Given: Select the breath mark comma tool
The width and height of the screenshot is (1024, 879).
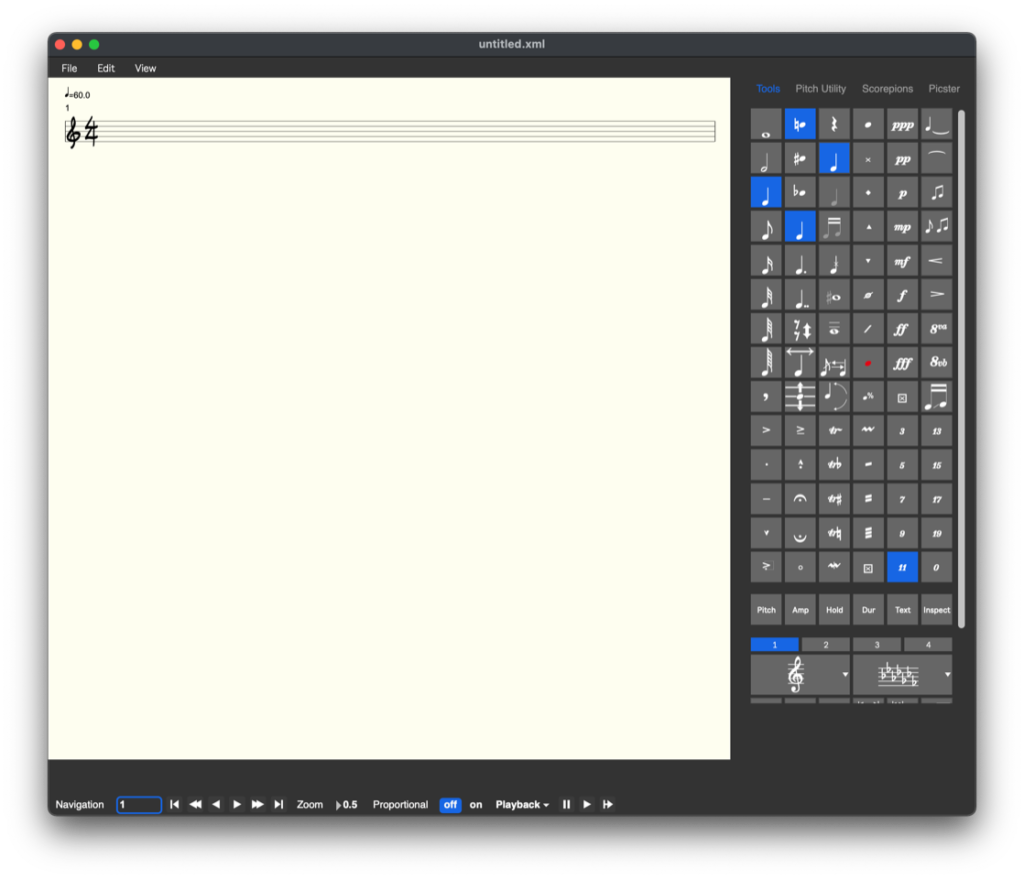Looking at the screenshot, I should 766,396.
